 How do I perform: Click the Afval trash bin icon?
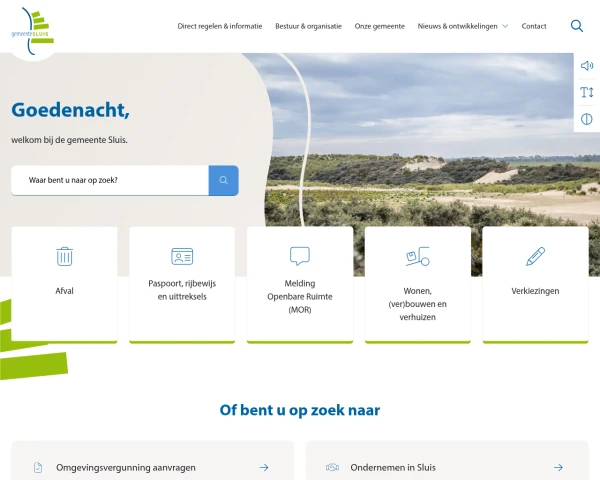(x=64, y=256)
